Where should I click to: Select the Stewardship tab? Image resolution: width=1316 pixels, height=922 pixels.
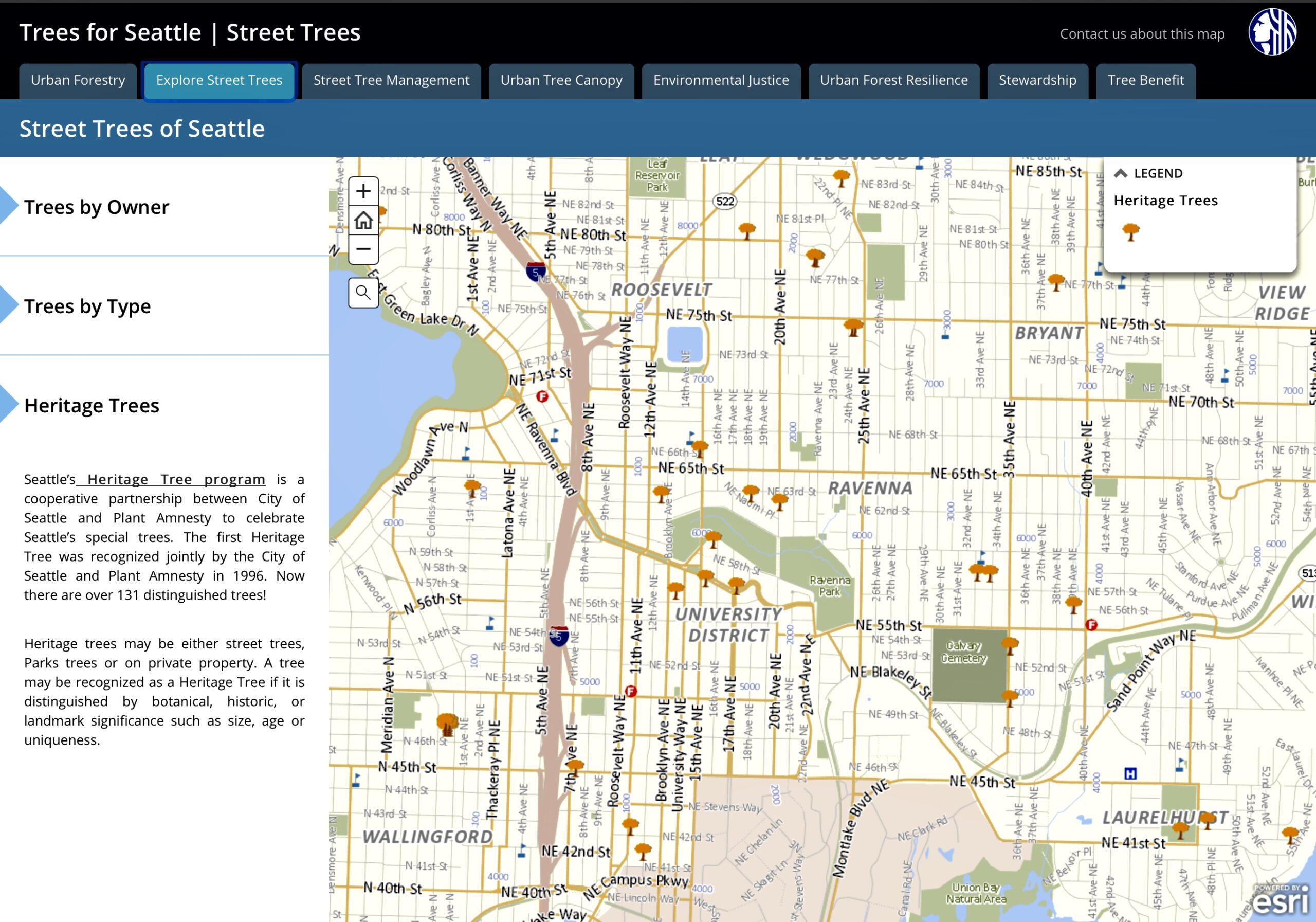[1037, 80]
